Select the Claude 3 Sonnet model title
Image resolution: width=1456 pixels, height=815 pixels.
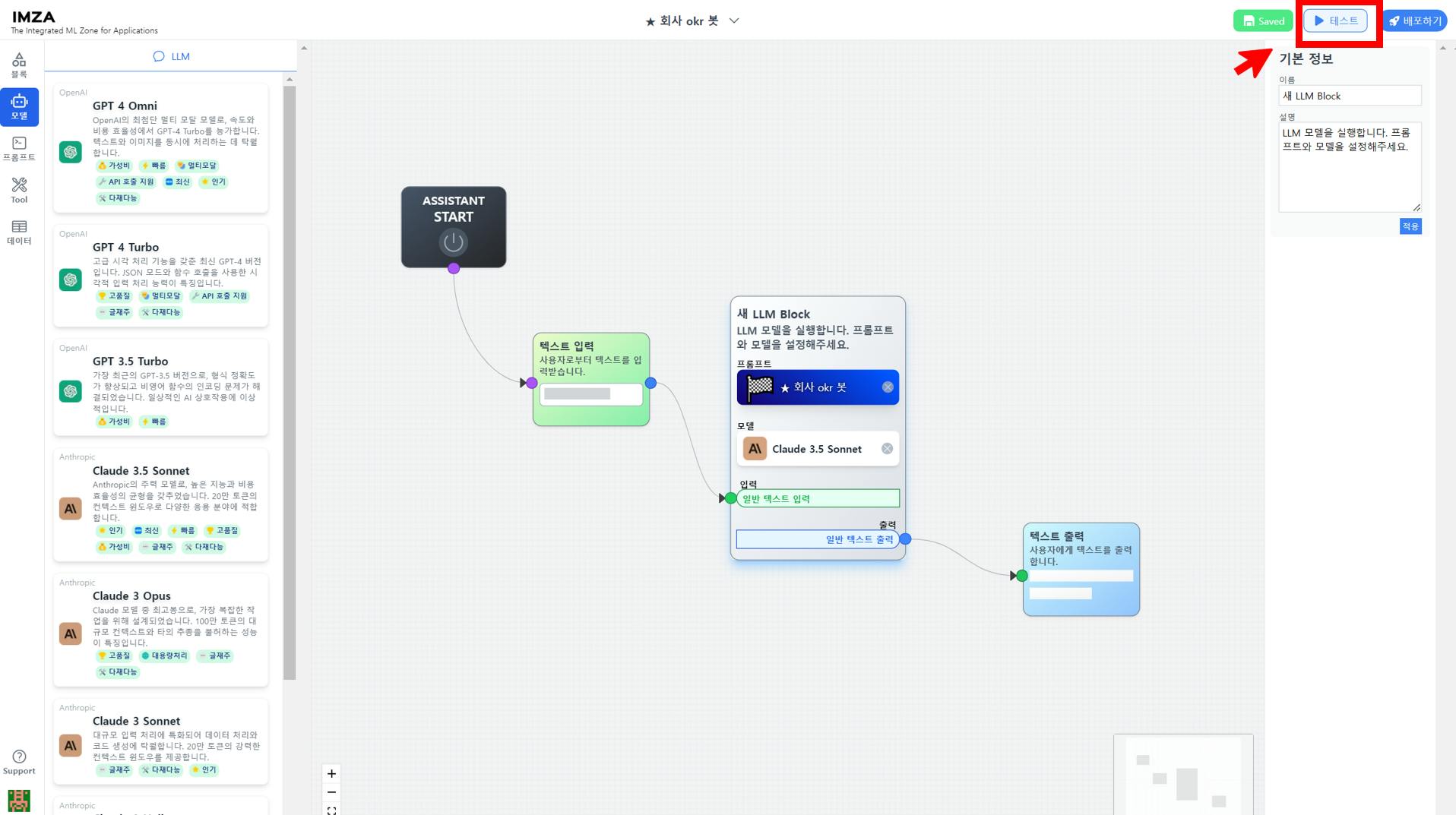(x=136, y=721)
